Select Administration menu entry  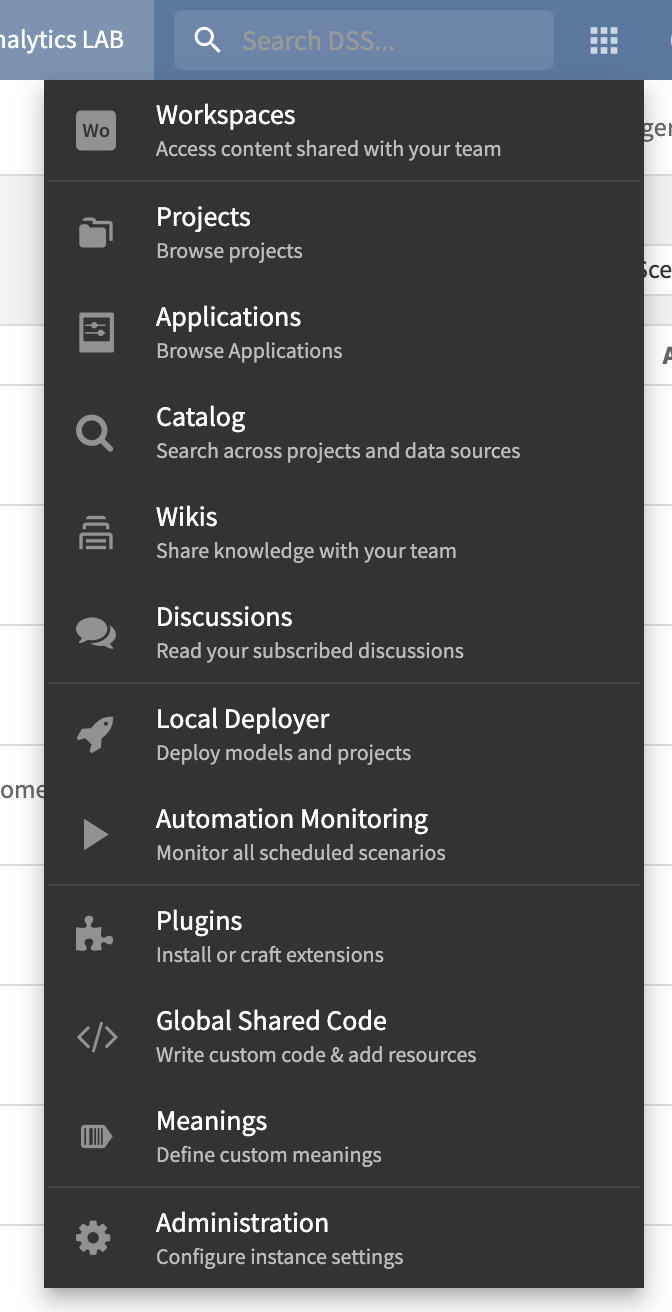(x=344, y=1238)
